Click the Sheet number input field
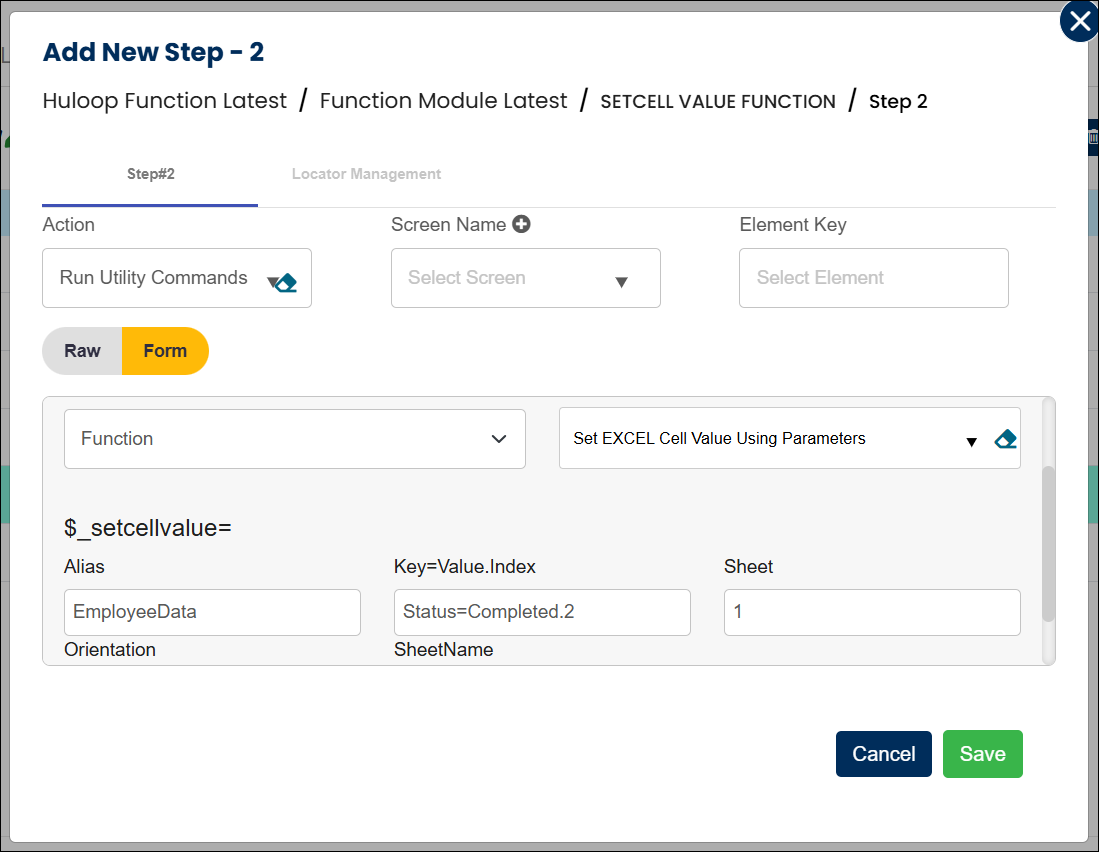1099x852 pixels. [x=871, y=612]
